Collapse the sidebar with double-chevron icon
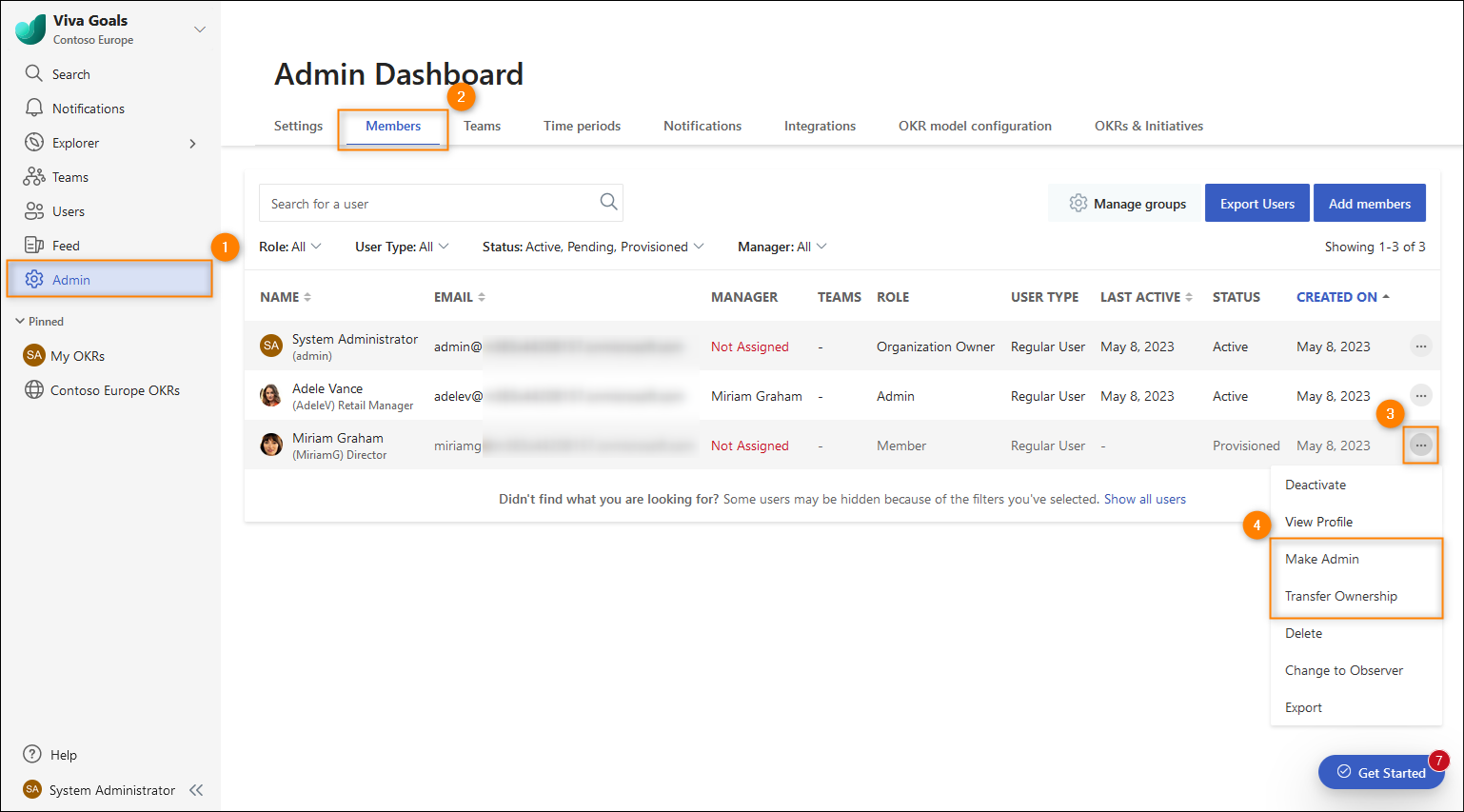Screen dimensions: 1464x812 pyautogui.click(x=196, y=790)
